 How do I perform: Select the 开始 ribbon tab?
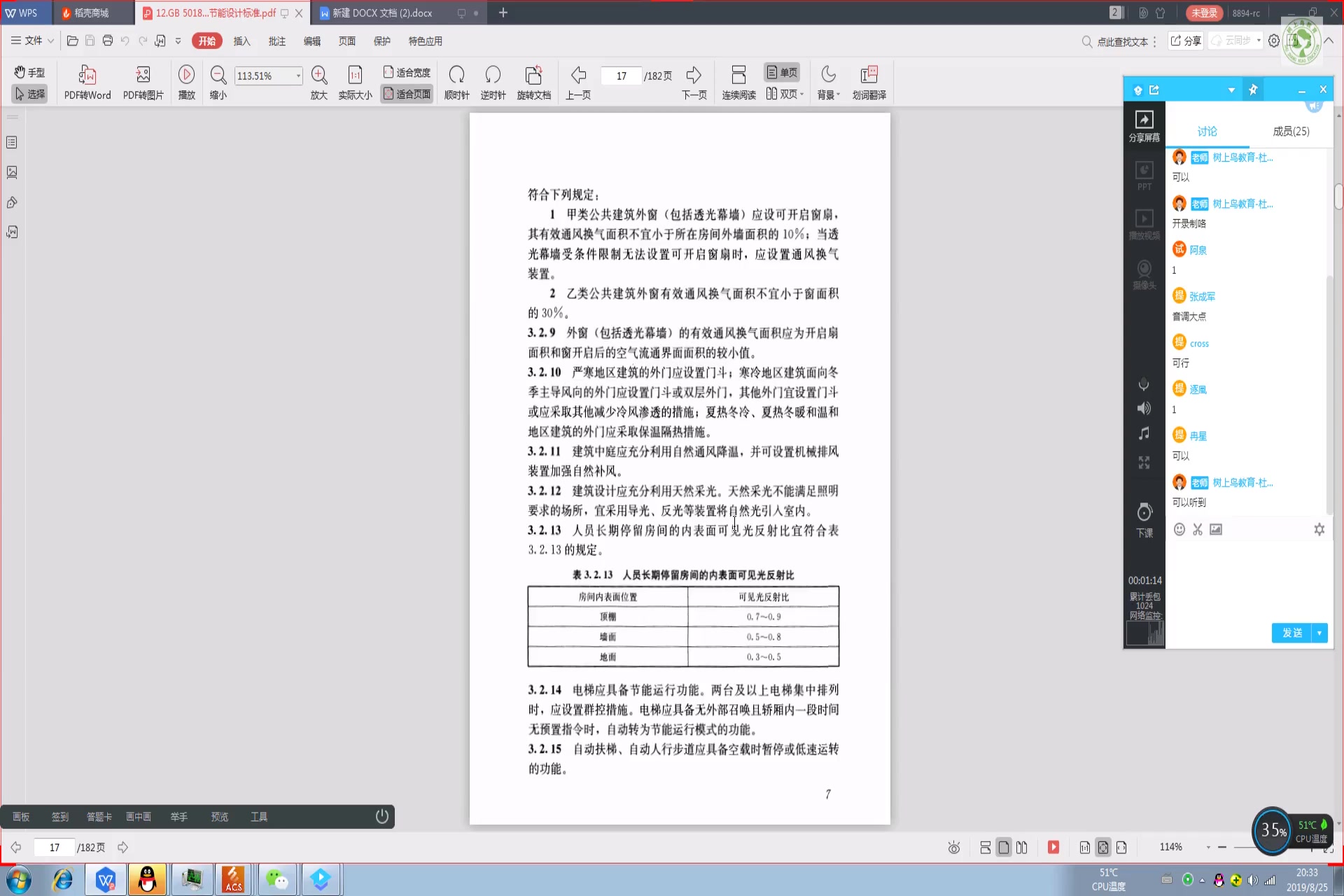pos(206,41)
